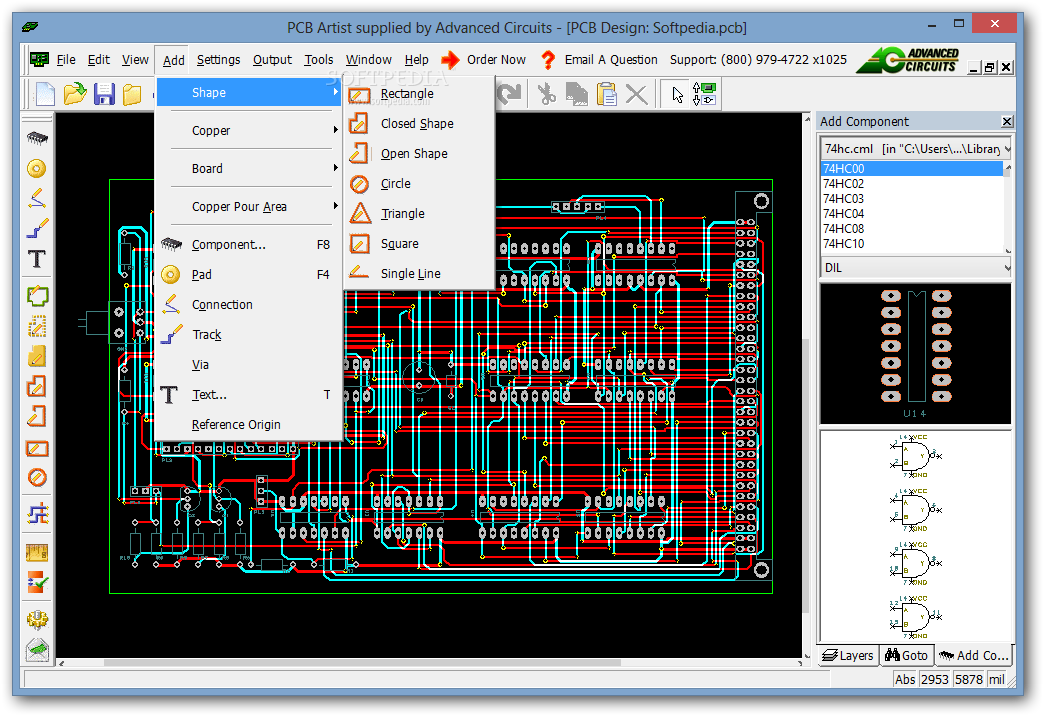Click the ruler measure tool icon
Image resolution: width=1044 pixels, height=716 pixels.
pos(37,552)
